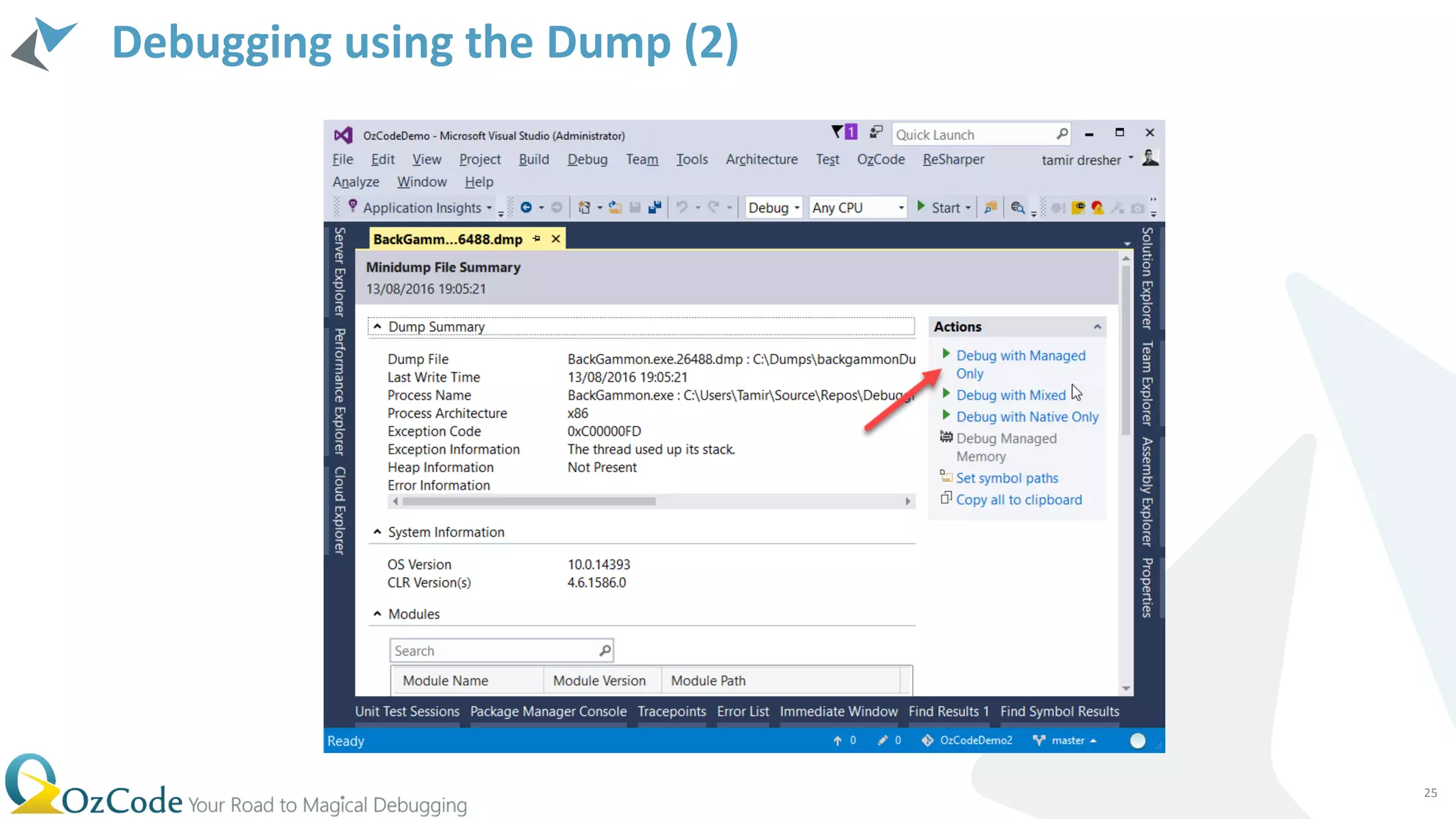Viewport: 1456px width, 819px height.
Task: Click the red OzCode exception icon
Action: [x=1098, y=208]
